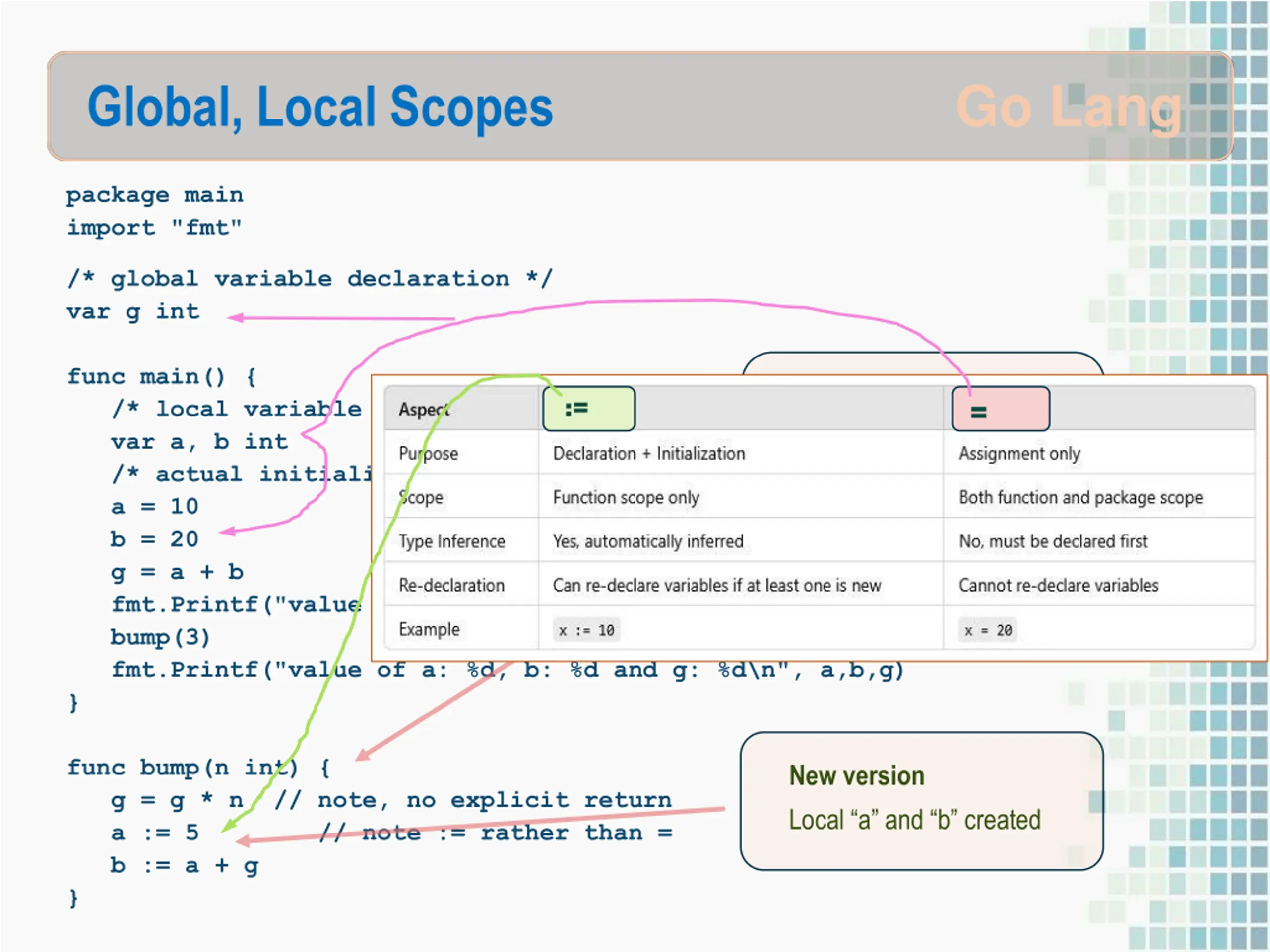Click the Purpose row label
The height and width of the screenshot is (952, 1270).
coord(428,453)
